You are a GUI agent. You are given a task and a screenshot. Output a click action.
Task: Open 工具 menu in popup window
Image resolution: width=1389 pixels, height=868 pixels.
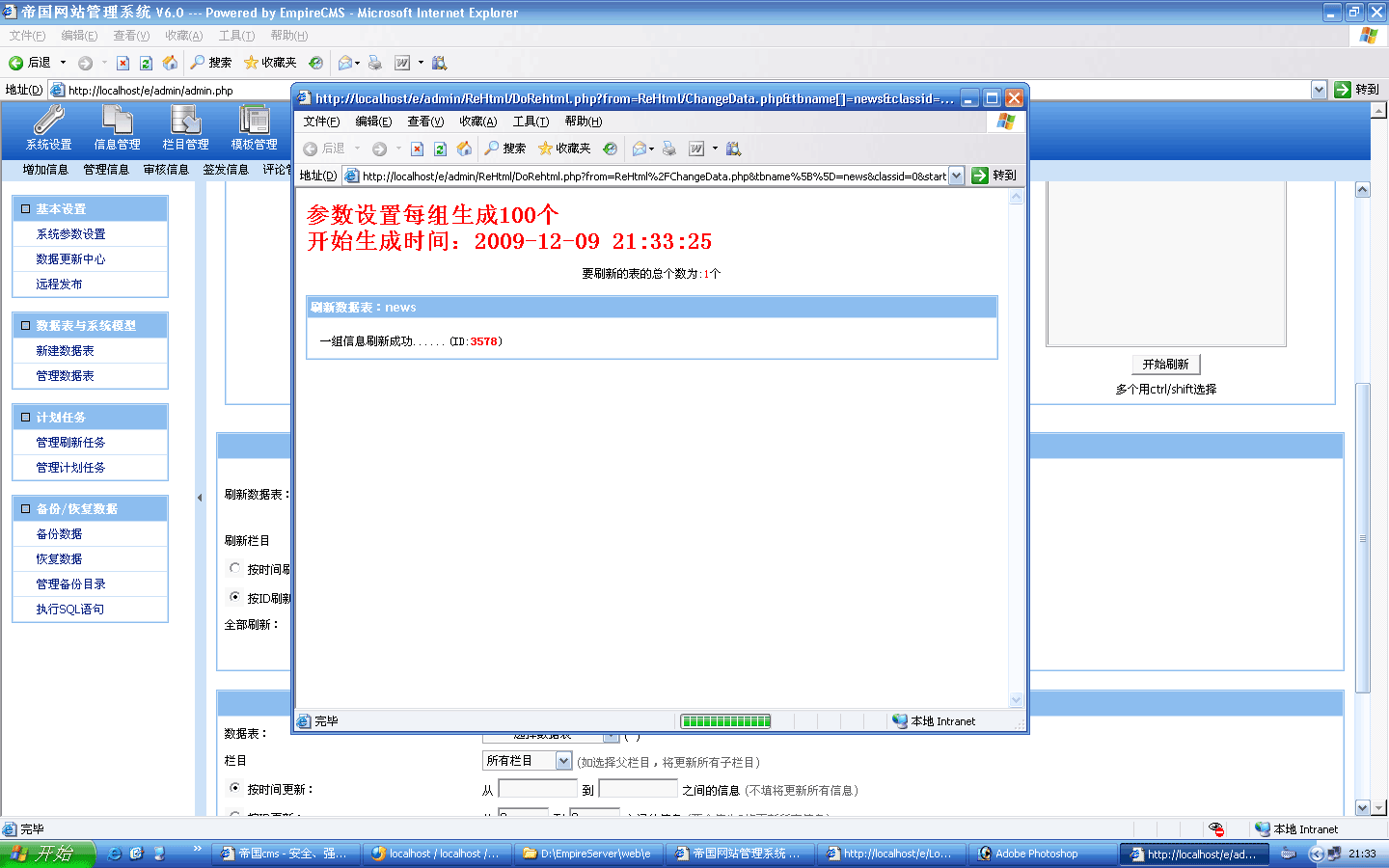531,122
